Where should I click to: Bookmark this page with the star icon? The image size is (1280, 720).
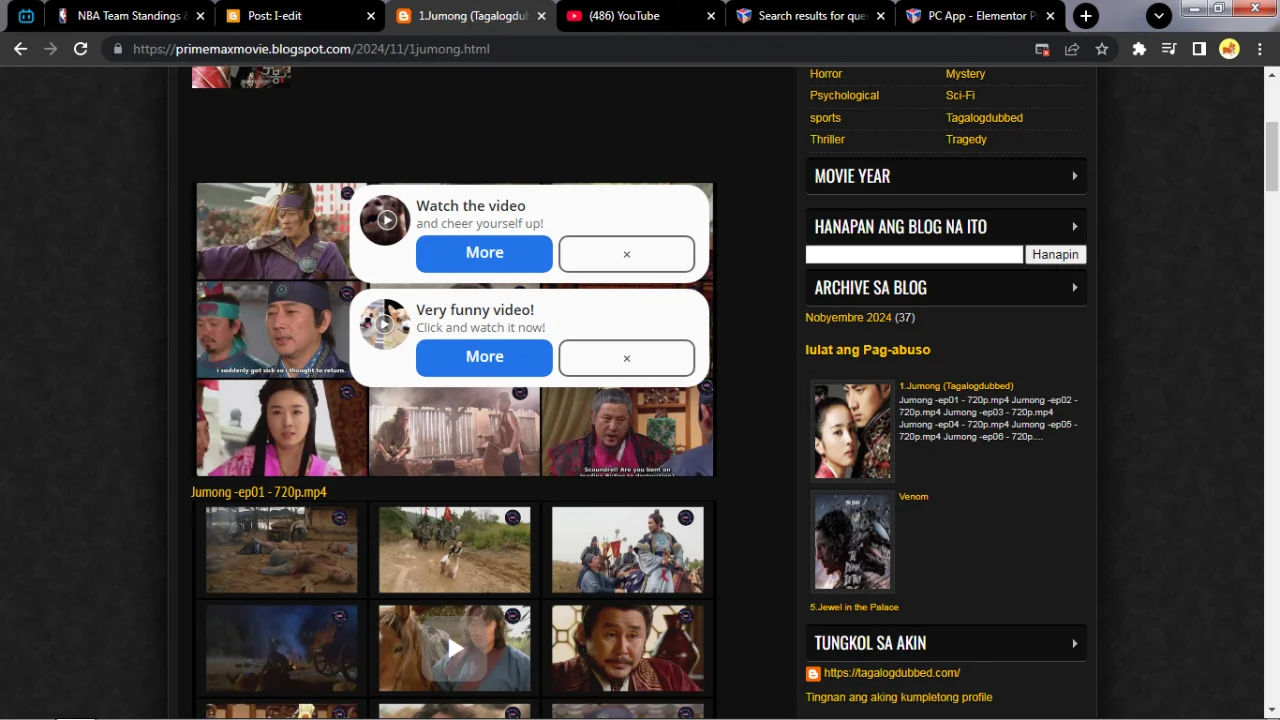(x=1102, y=48)
